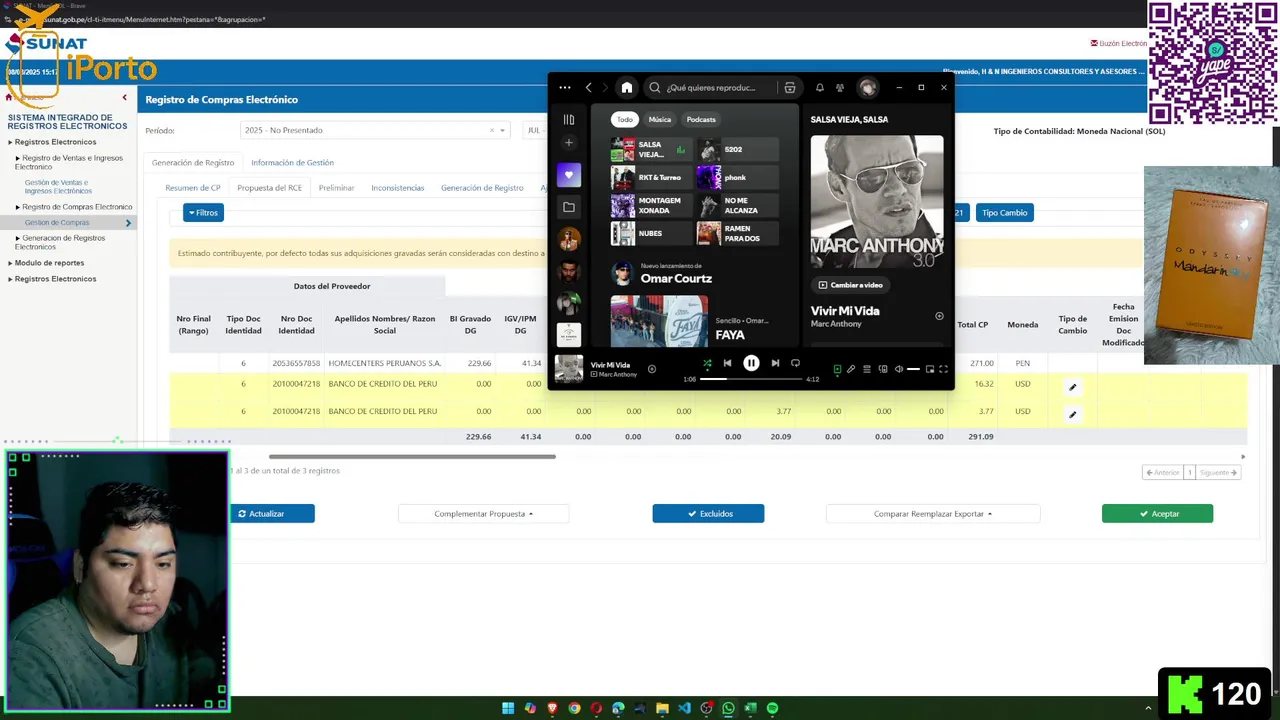
Task: Open the Período dropdown showing 2025 - No Presentado
Action: (374, 130)
